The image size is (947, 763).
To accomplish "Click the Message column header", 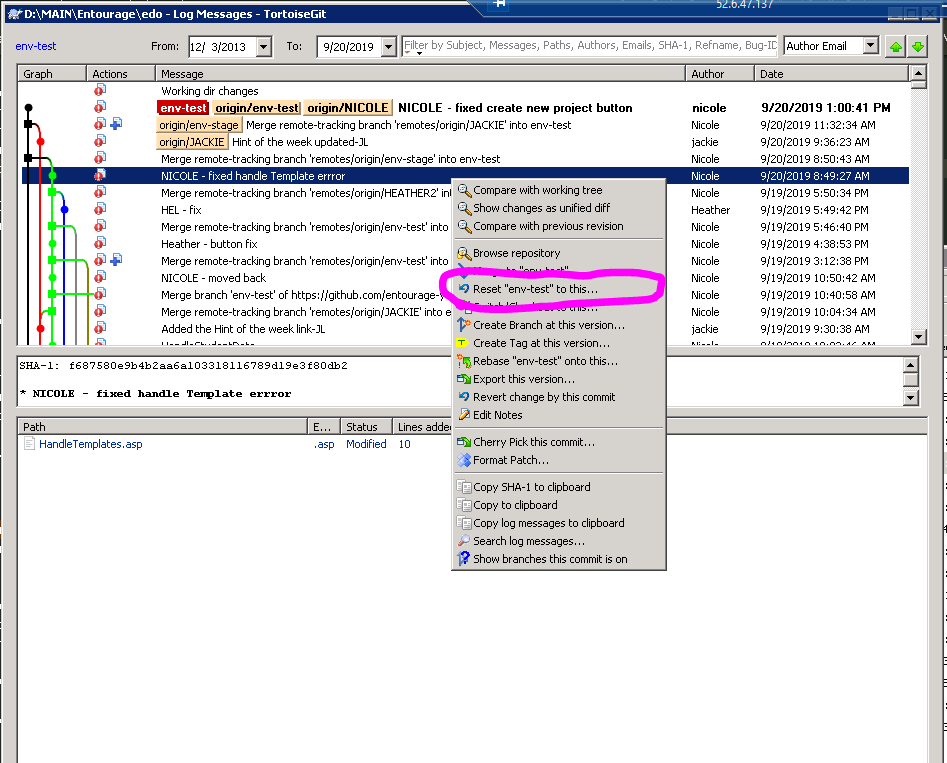I will [x=420, y=74].
